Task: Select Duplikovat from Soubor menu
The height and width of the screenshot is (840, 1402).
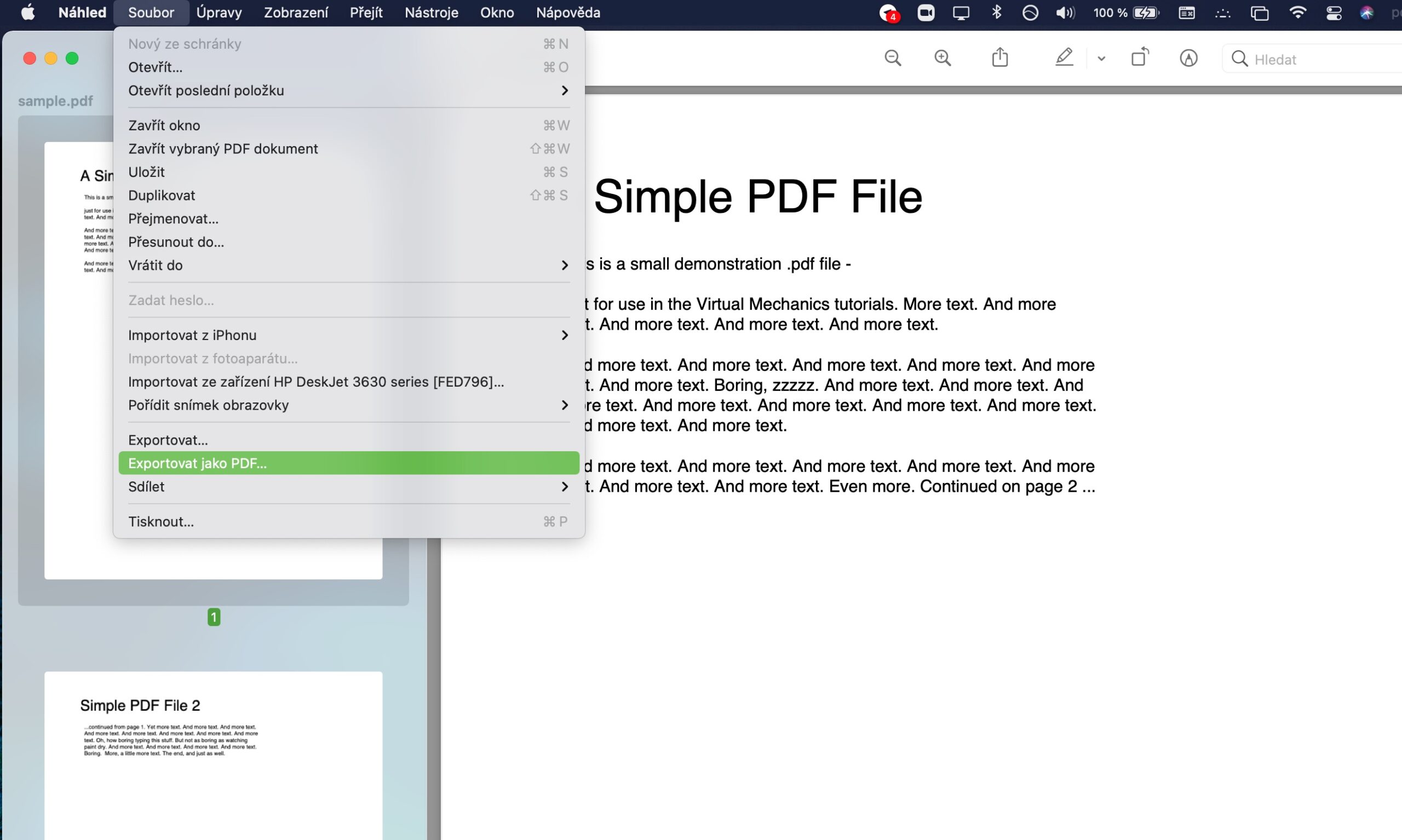Action: (x=162, y=195)
